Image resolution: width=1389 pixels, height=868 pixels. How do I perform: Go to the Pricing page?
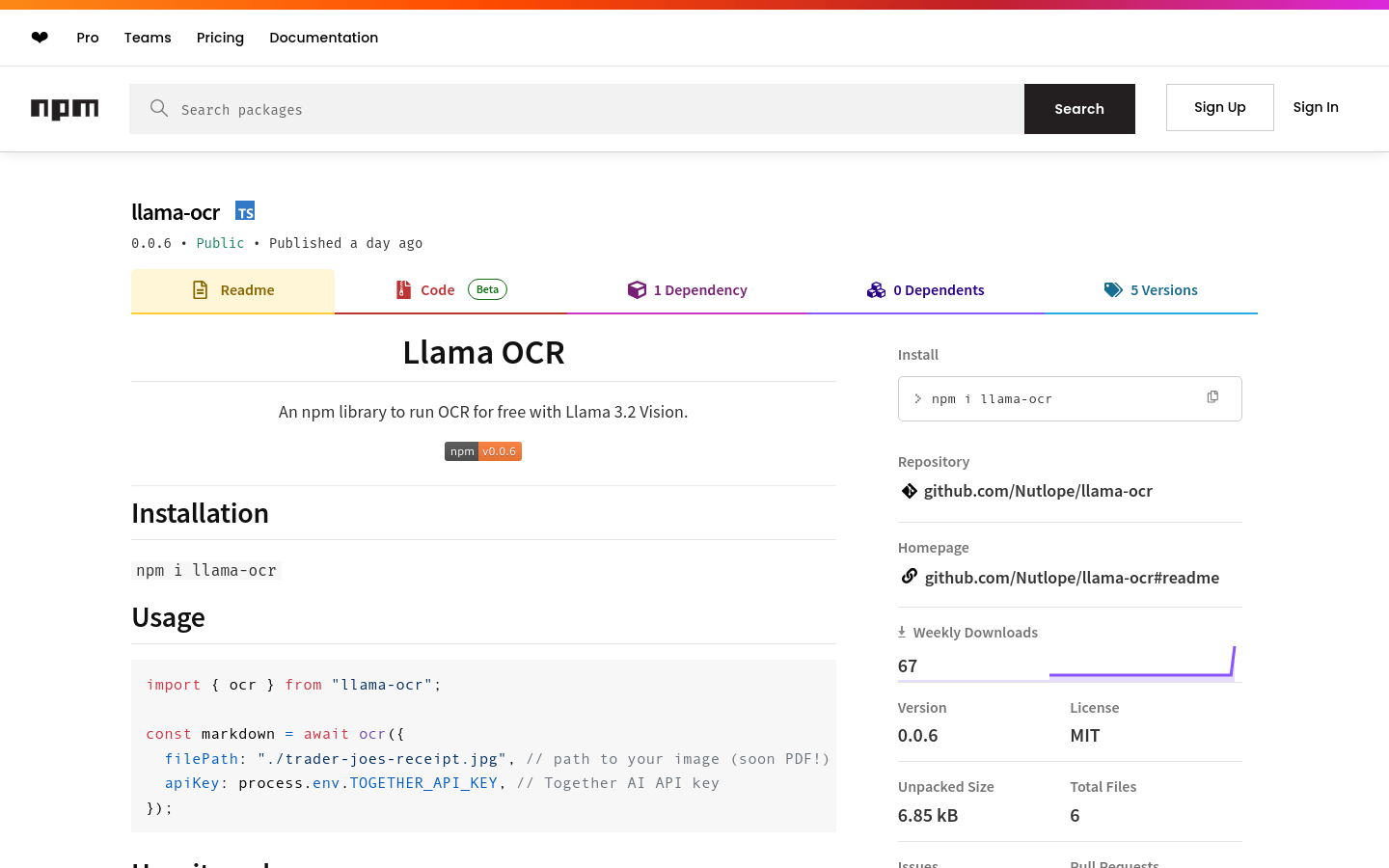coord(220,38)
